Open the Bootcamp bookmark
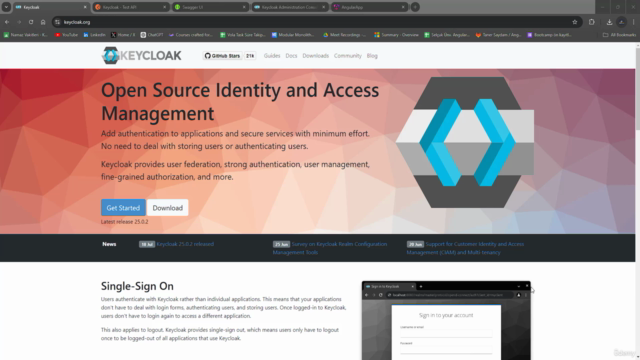 point(549,35)
